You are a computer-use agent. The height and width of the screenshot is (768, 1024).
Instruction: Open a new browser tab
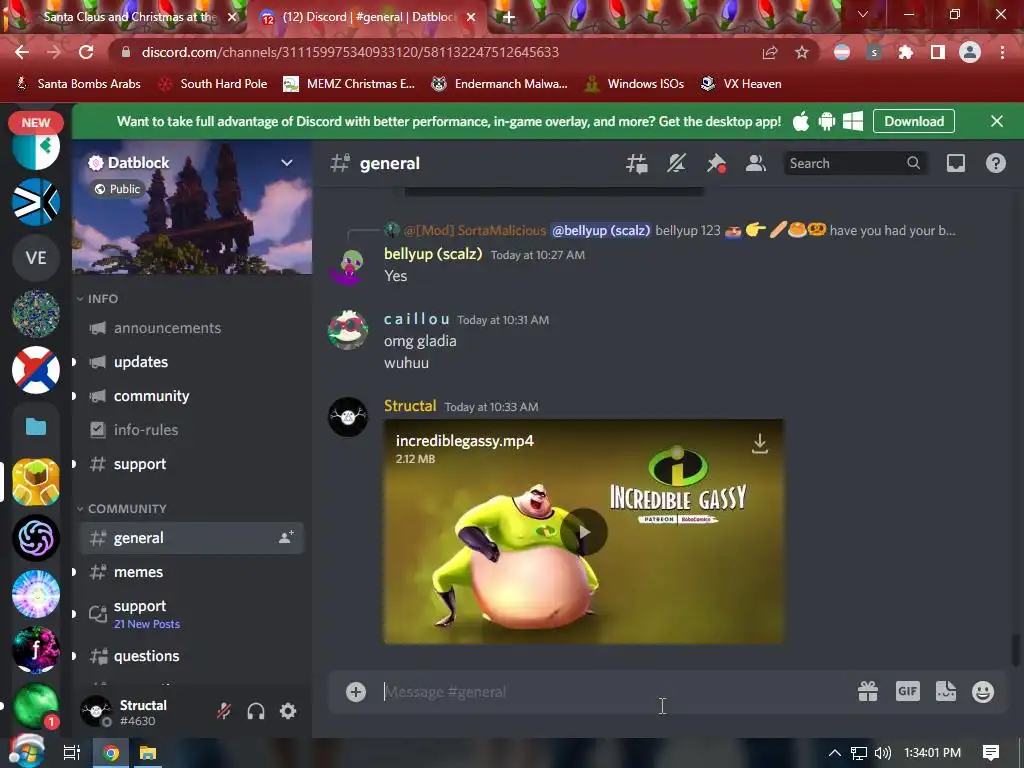tap(509, 18)
